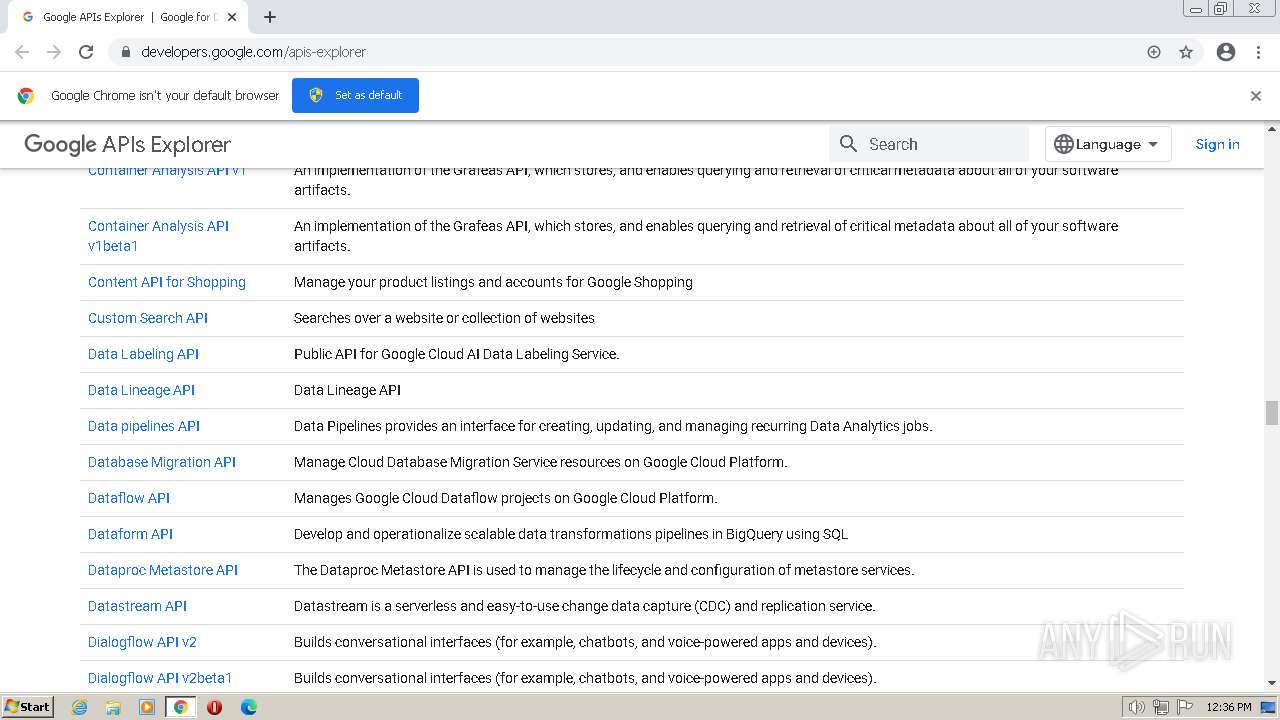
Task: Open Windows Explorer from taskbar
Action: [x=113, y=707]
